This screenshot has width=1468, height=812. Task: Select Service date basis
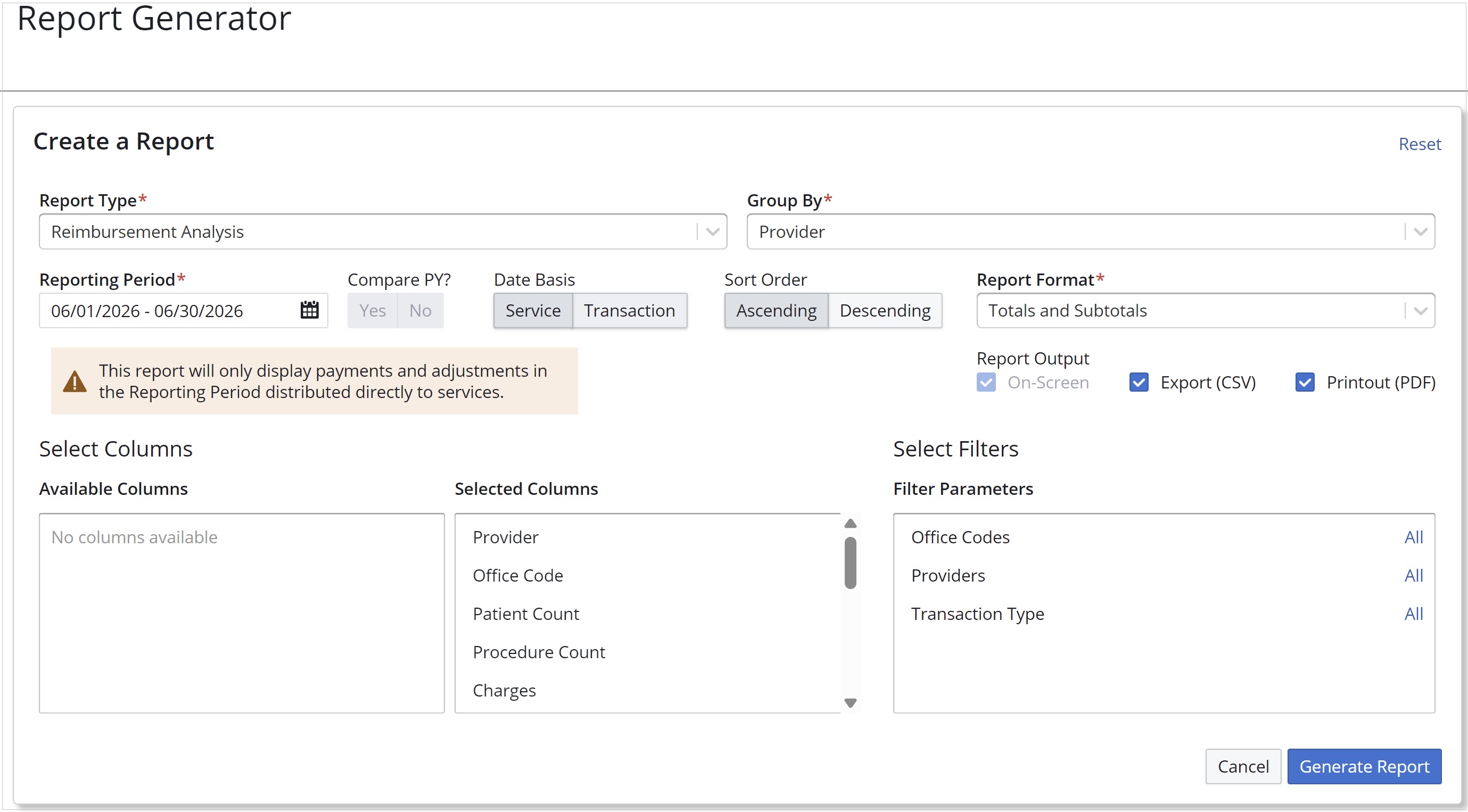533,311
